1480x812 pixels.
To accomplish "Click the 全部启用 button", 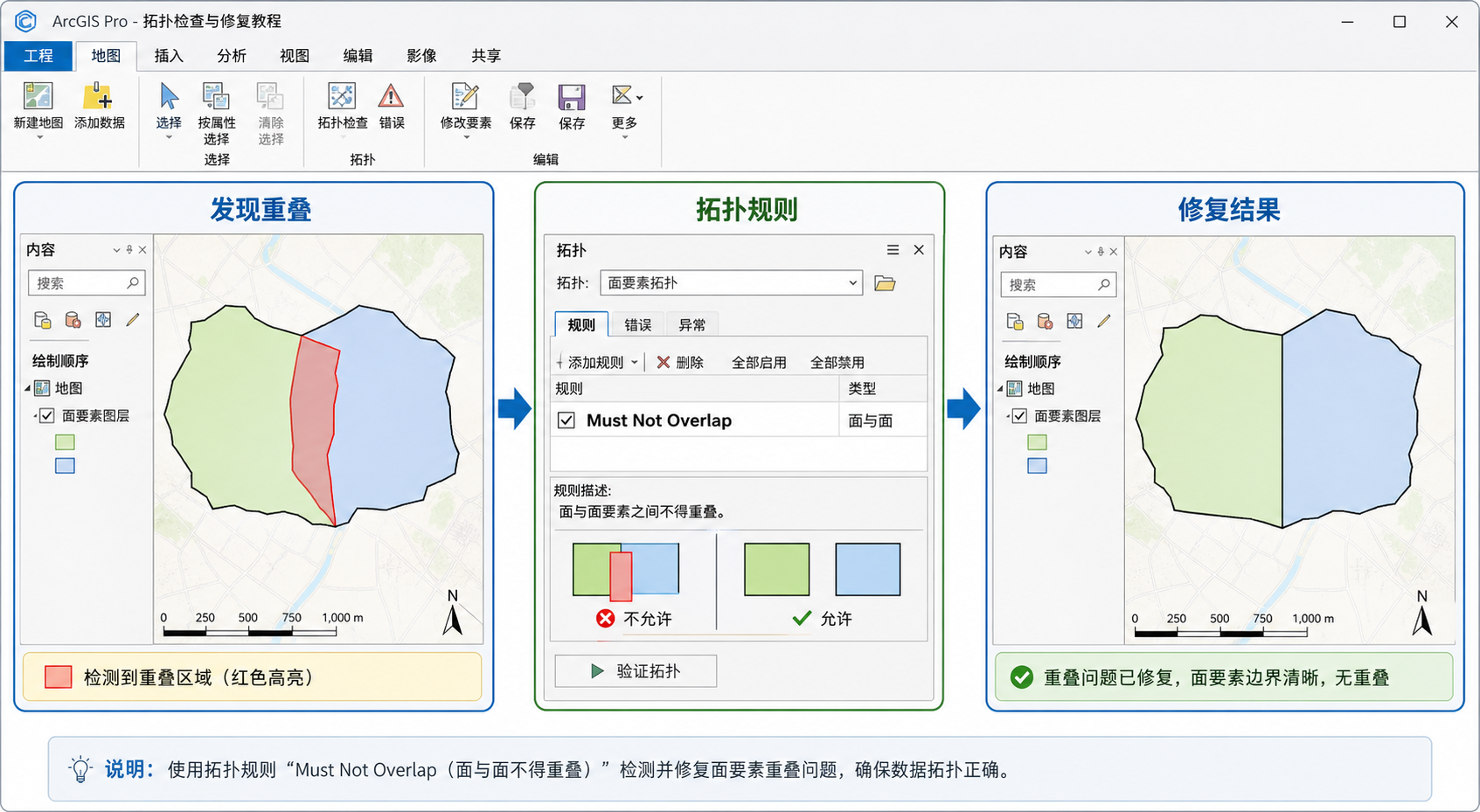I will pyautogui.click(x=759, y=363).
